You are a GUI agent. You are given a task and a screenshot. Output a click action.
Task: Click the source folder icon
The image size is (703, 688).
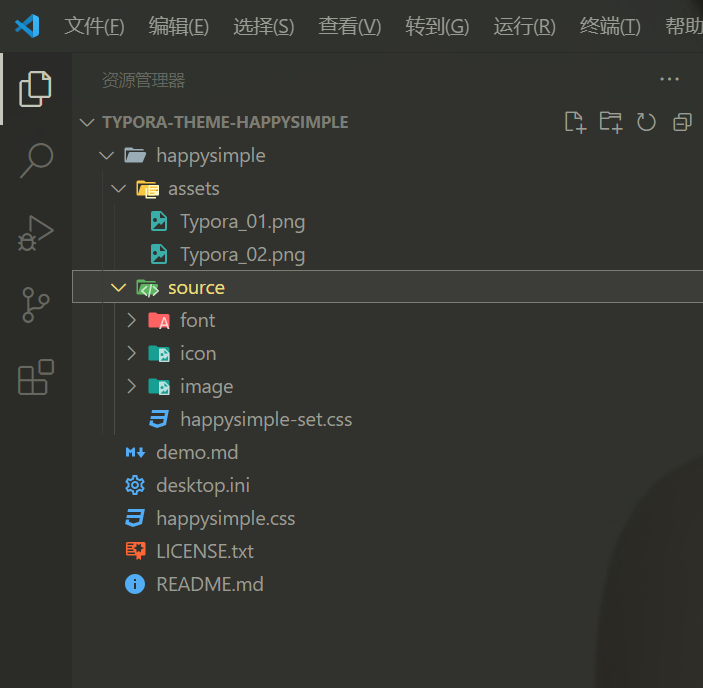click(148, 288)
